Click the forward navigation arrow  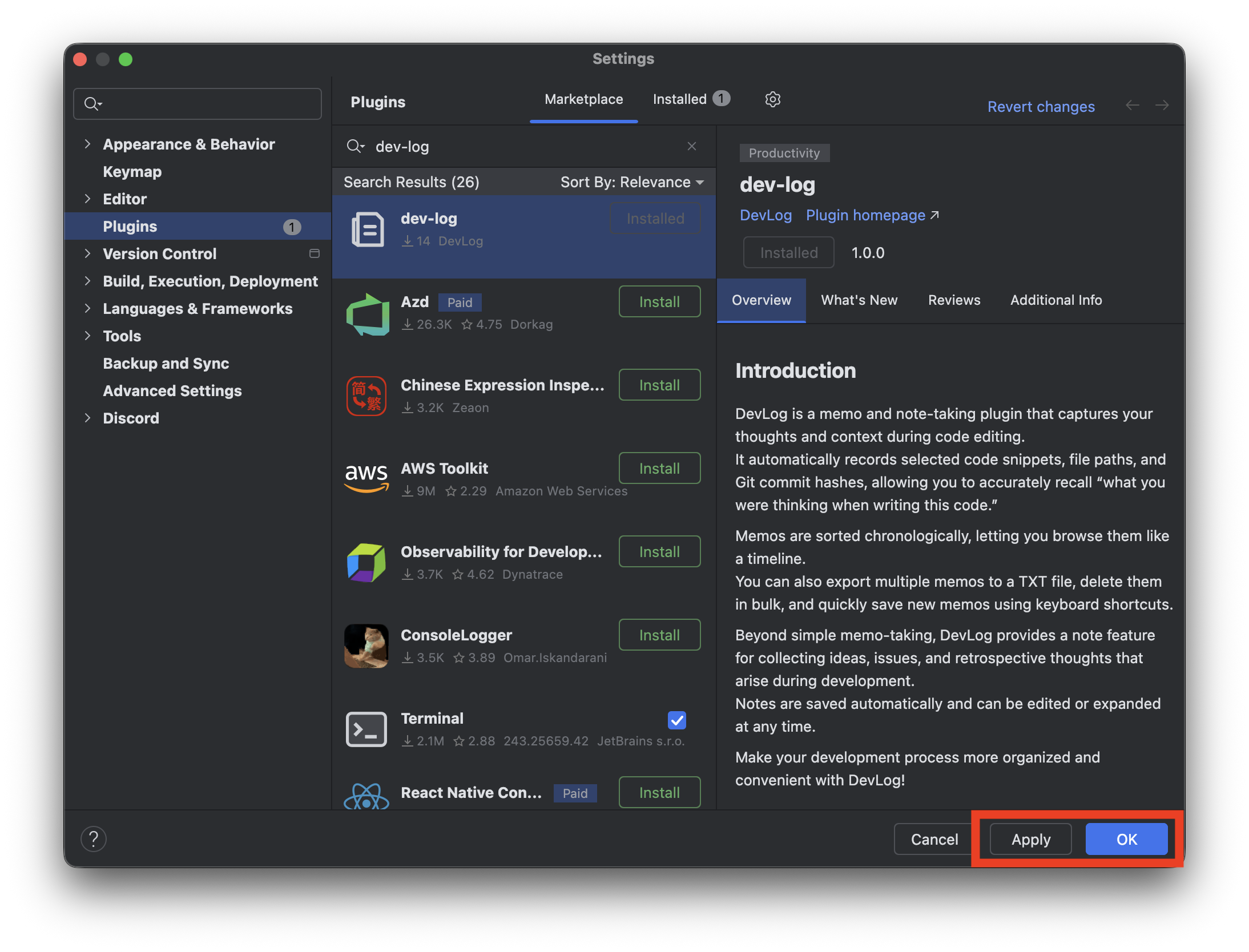pyautogui.click(x=1162, y=106)
